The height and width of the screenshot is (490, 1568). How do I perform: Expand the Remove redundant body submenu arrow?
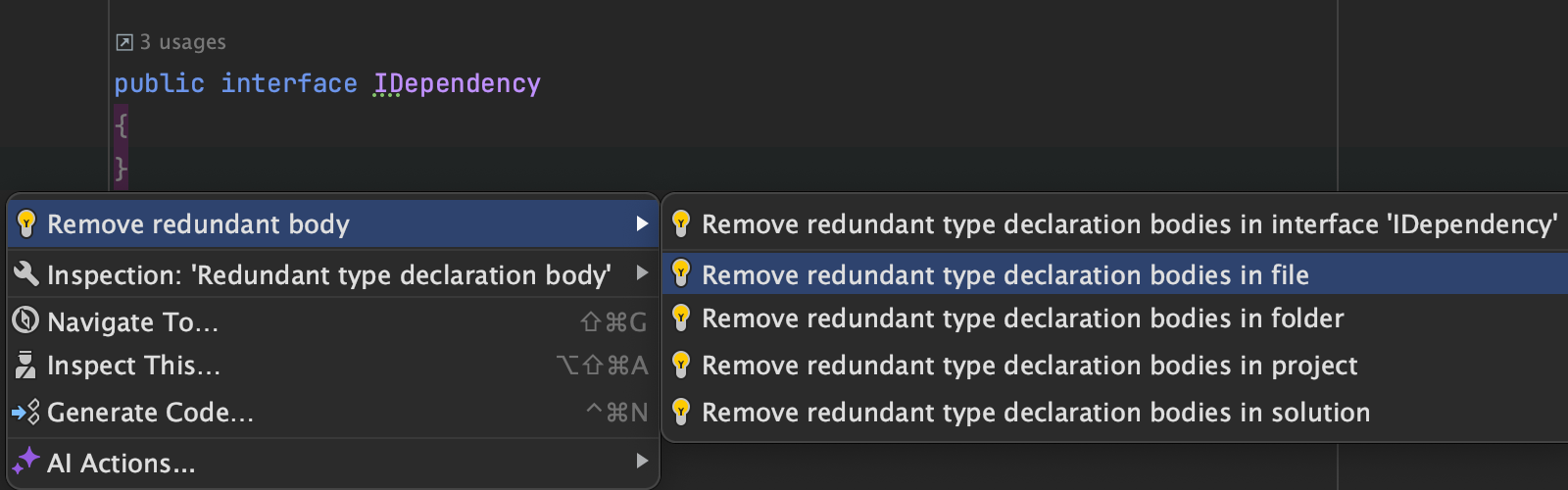[x=642, y=224]
